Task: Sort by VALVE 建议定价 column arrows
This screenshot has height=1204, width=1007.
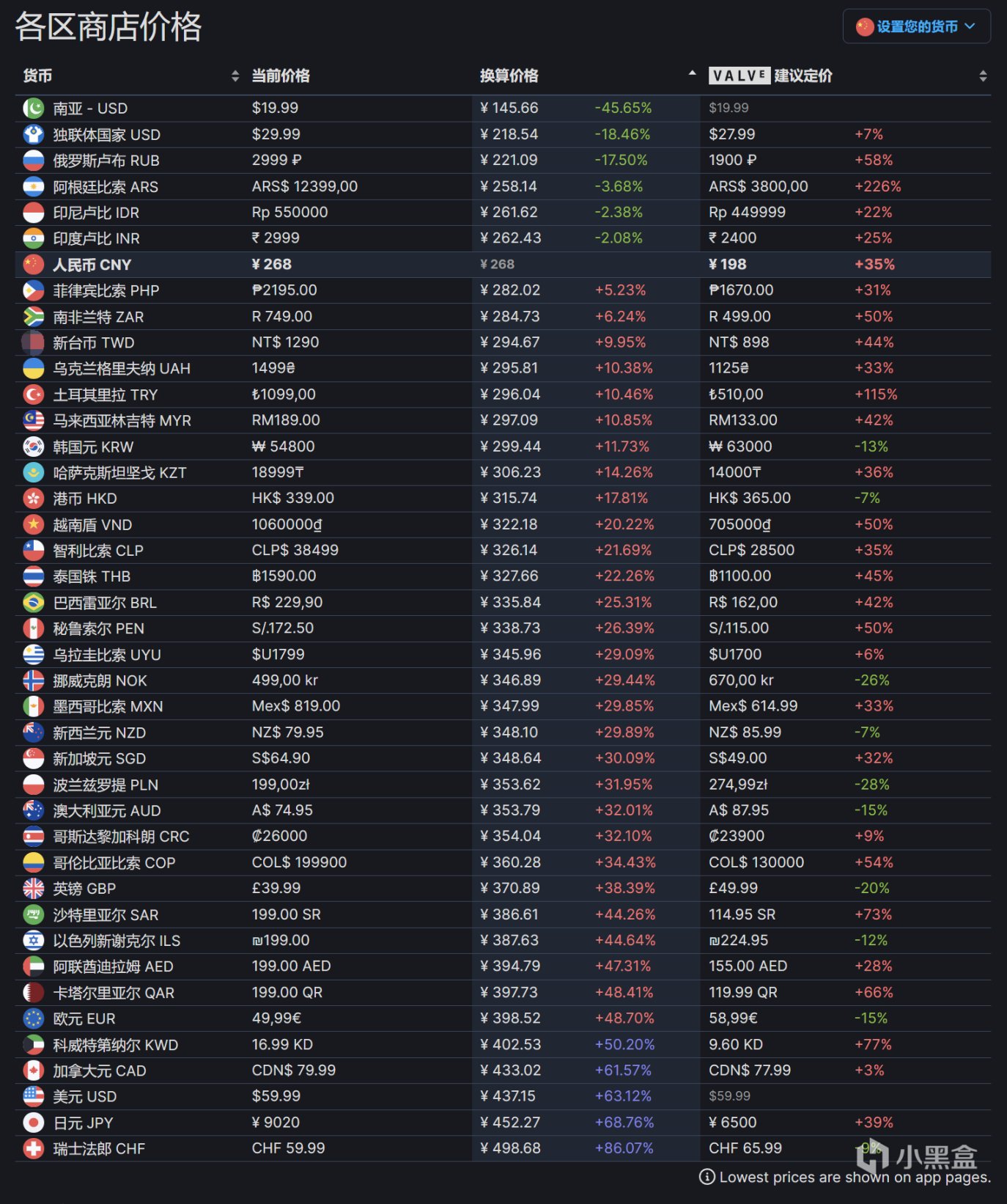Action: (982, 76)
